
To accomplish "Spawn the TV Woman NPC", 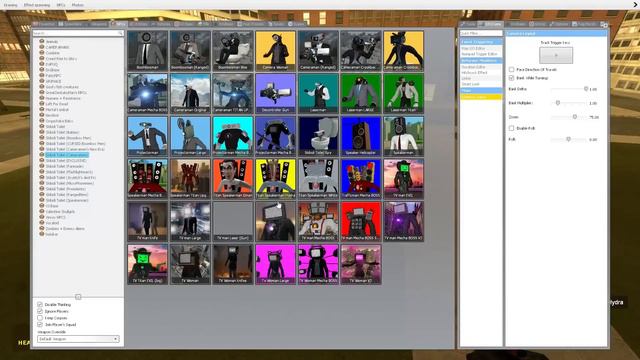I will tap(190, 264).
